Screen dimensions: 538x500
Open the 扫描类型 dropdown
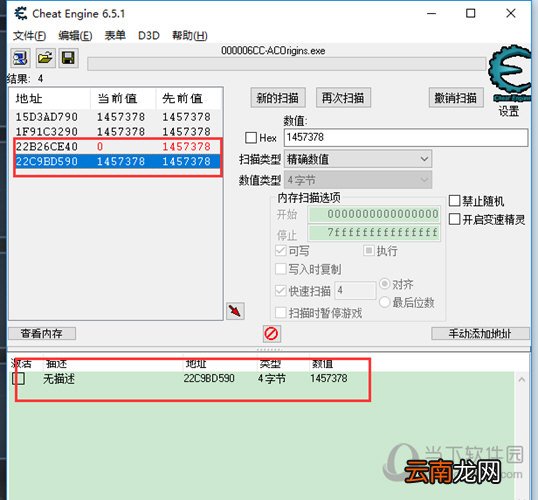(358, 159)
